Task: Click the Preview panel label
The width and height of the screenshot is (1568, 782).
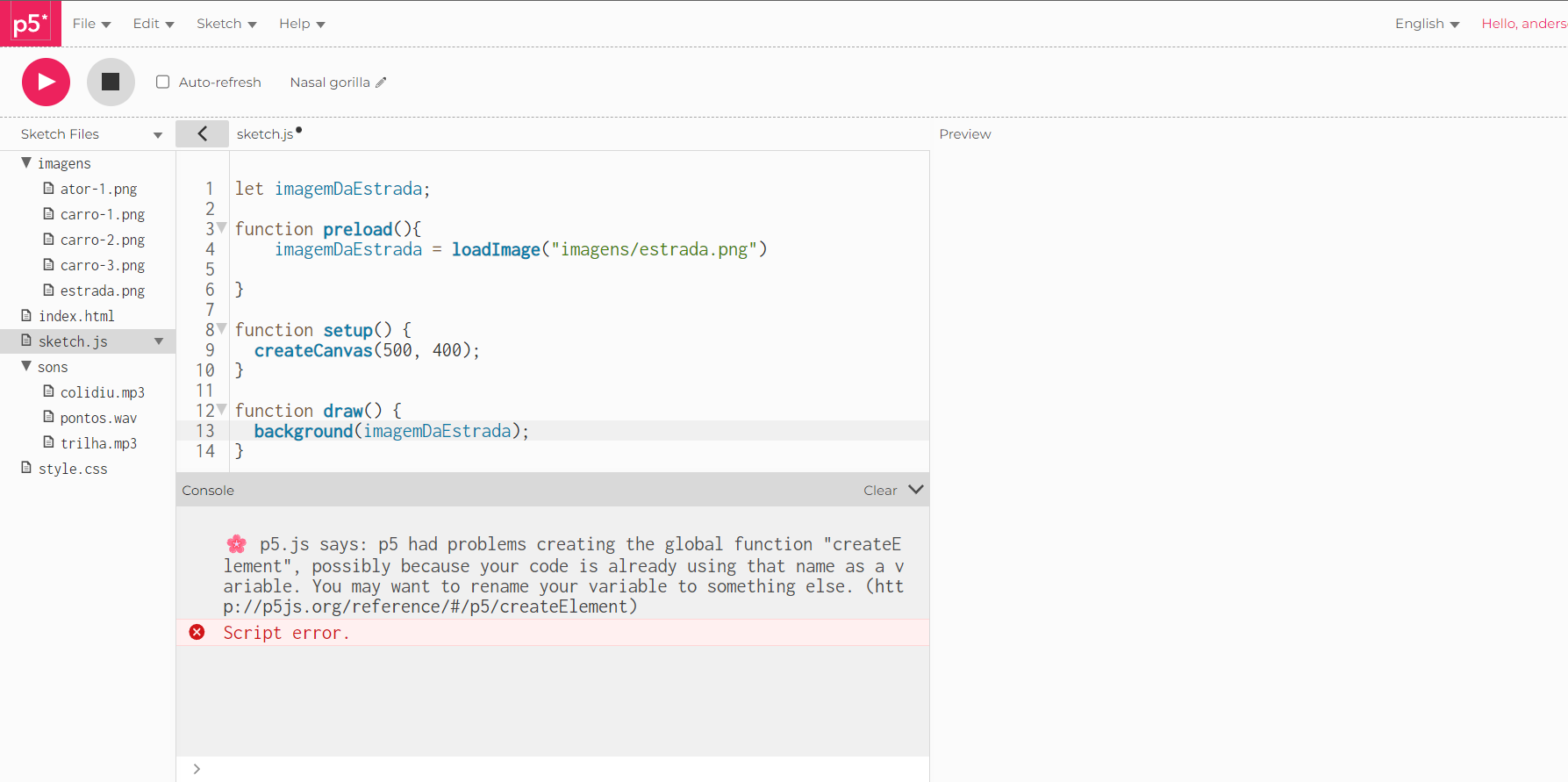Action: pos(965,134)
